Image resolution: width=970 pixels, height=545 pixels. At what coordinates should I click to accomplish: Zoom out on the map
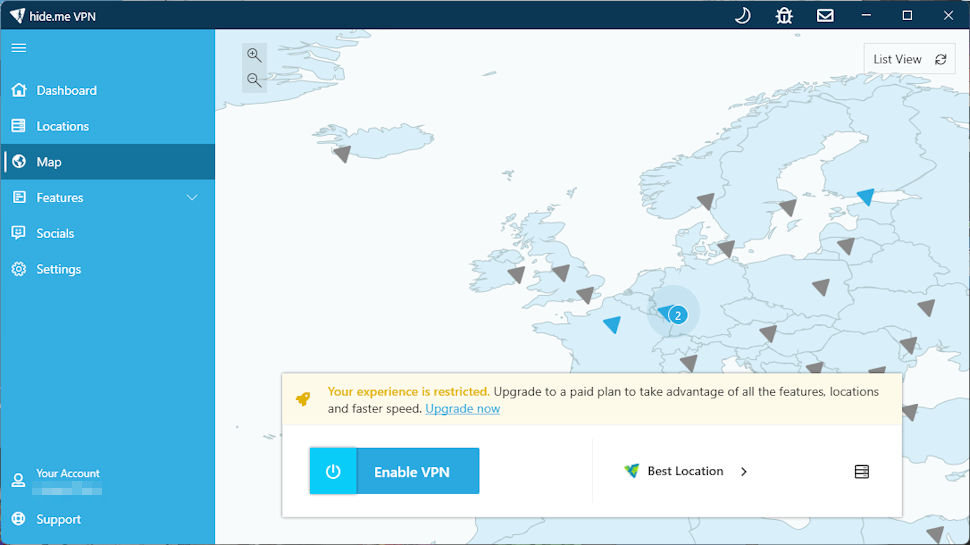(x=254, y=80)
